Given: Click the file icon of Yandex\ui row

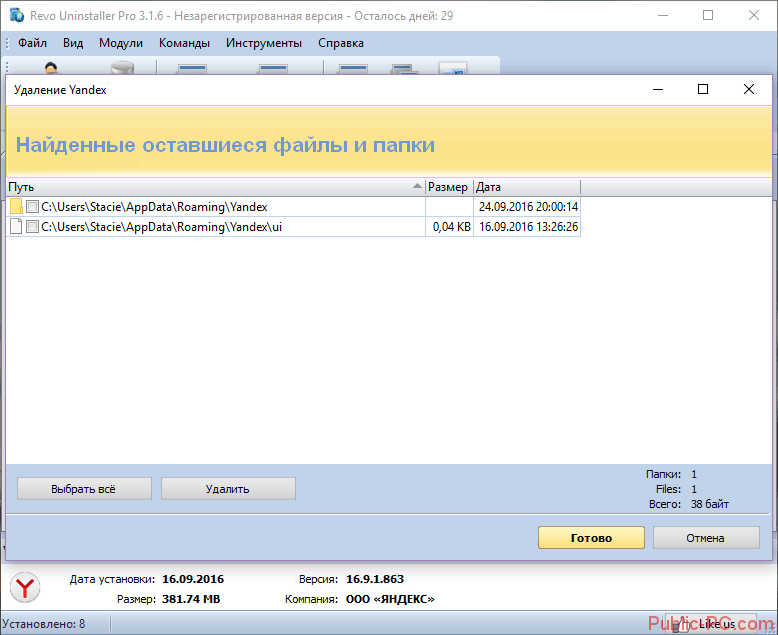Looking at the screenshot, I should tap(16, 226).
